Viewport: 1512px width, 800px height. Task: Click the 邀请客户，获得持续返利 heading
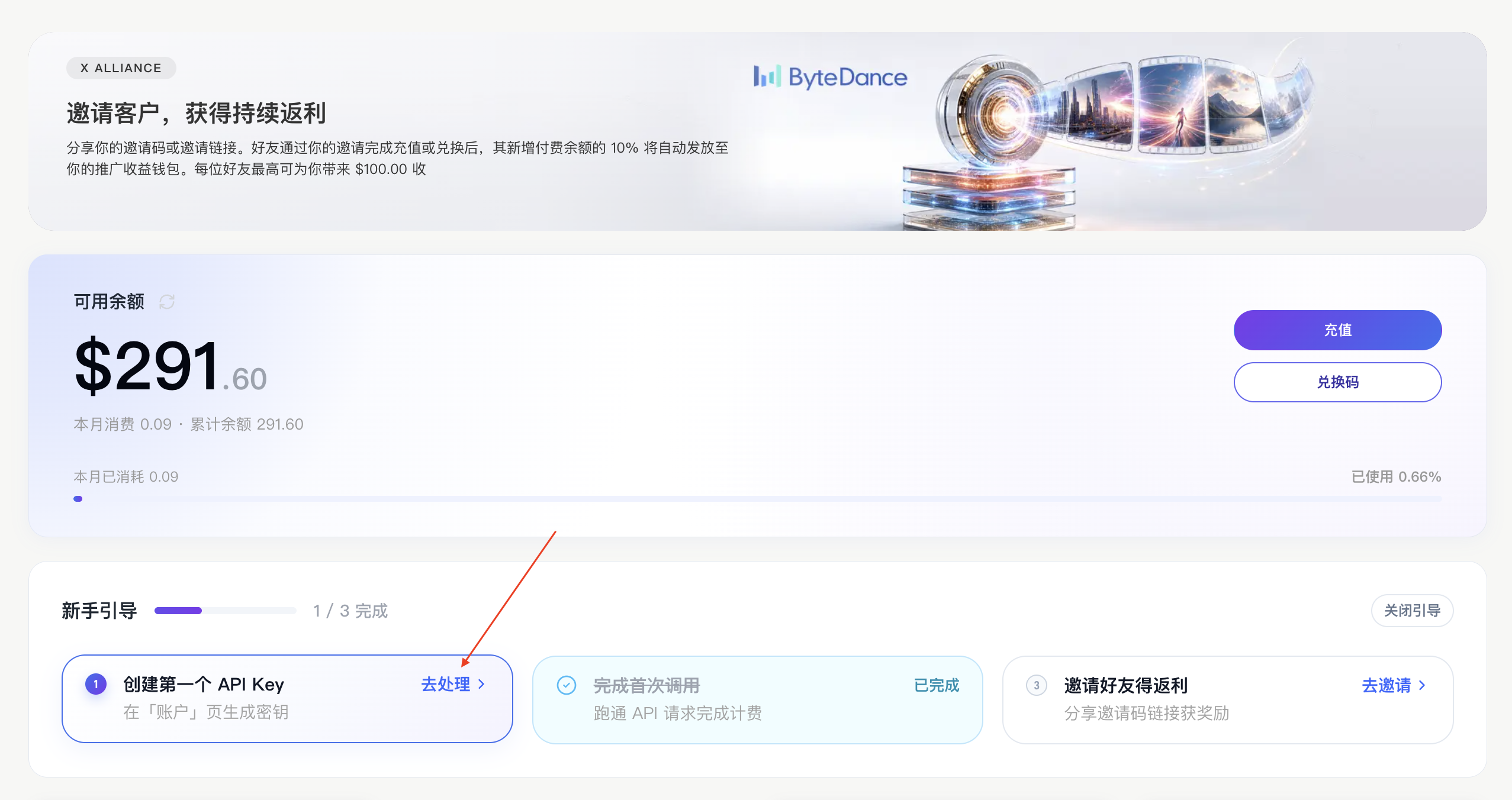click(197, 113)
